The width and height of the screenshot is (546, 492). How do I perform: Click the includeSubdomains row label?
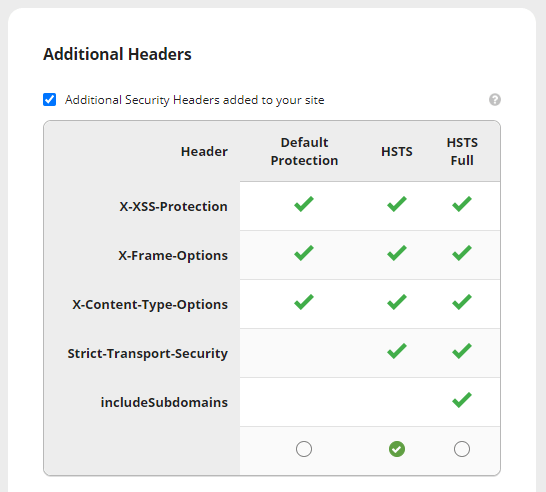point(164,402)
